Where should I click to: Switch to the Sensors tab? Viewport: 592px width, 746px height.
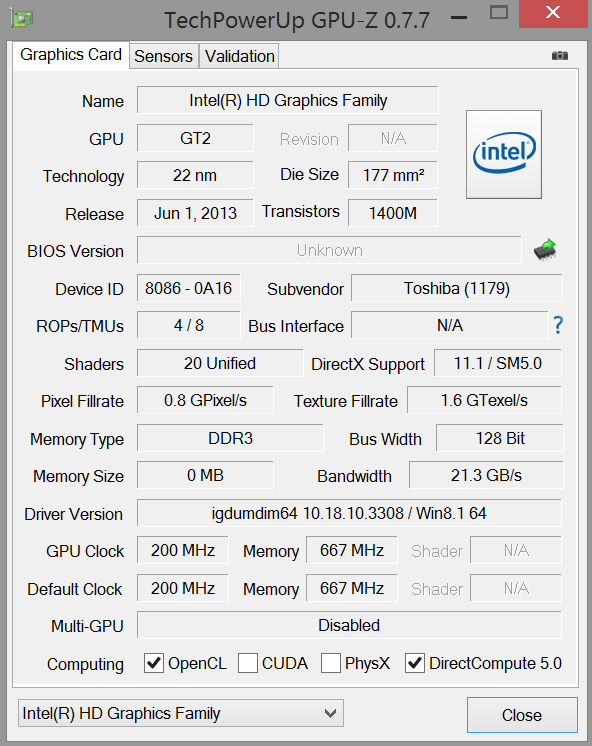click(x=163, y=56)
